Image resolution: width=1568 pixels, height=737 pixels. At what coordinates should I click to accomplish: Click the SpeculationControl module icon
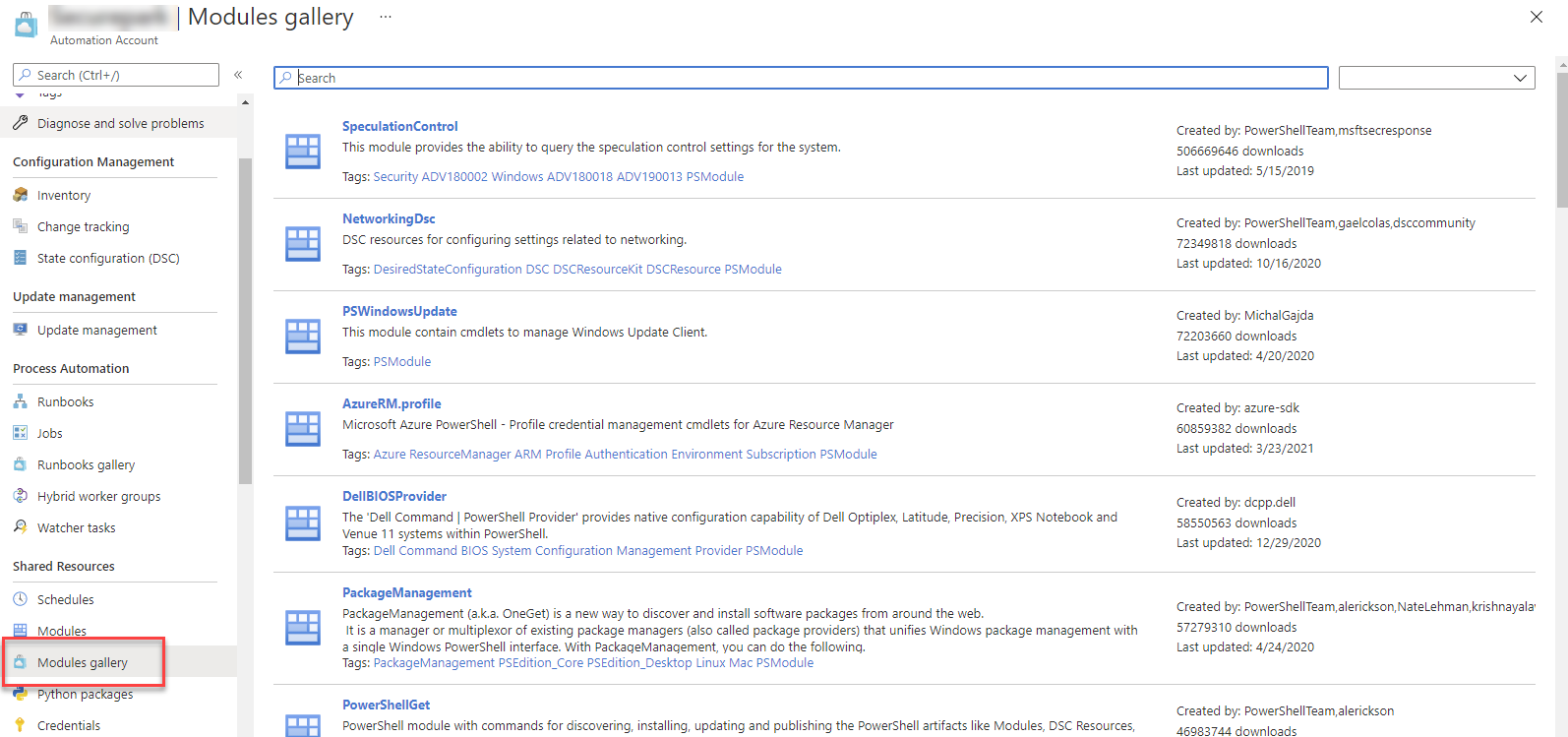click(303, 152)
